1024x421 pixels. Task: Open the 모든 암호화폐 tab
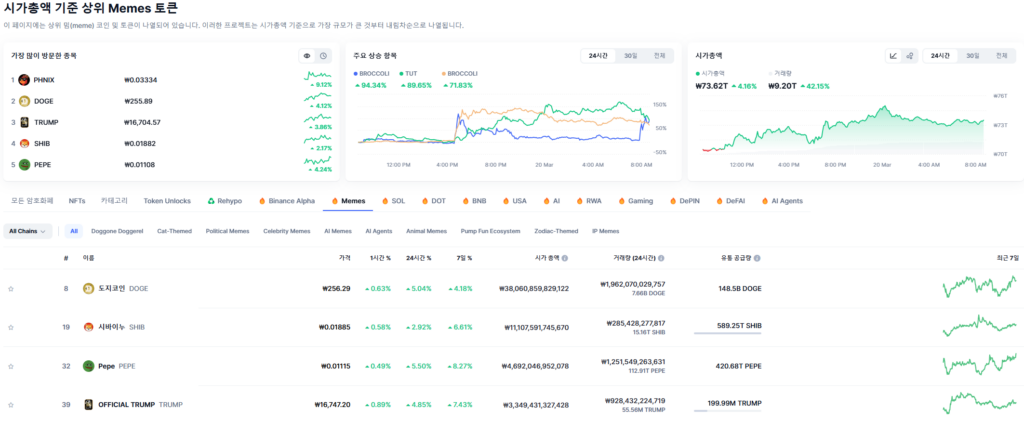click(32, 201)
